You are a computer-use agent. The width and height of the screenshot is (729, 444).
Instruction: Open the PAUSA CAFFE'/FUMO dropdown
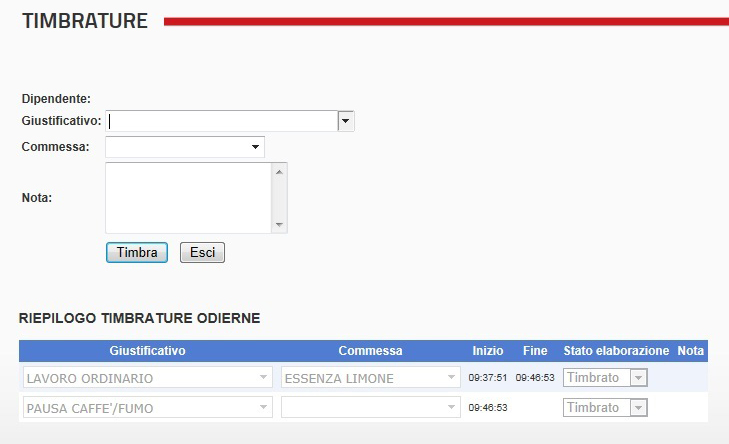click(264, 408)
